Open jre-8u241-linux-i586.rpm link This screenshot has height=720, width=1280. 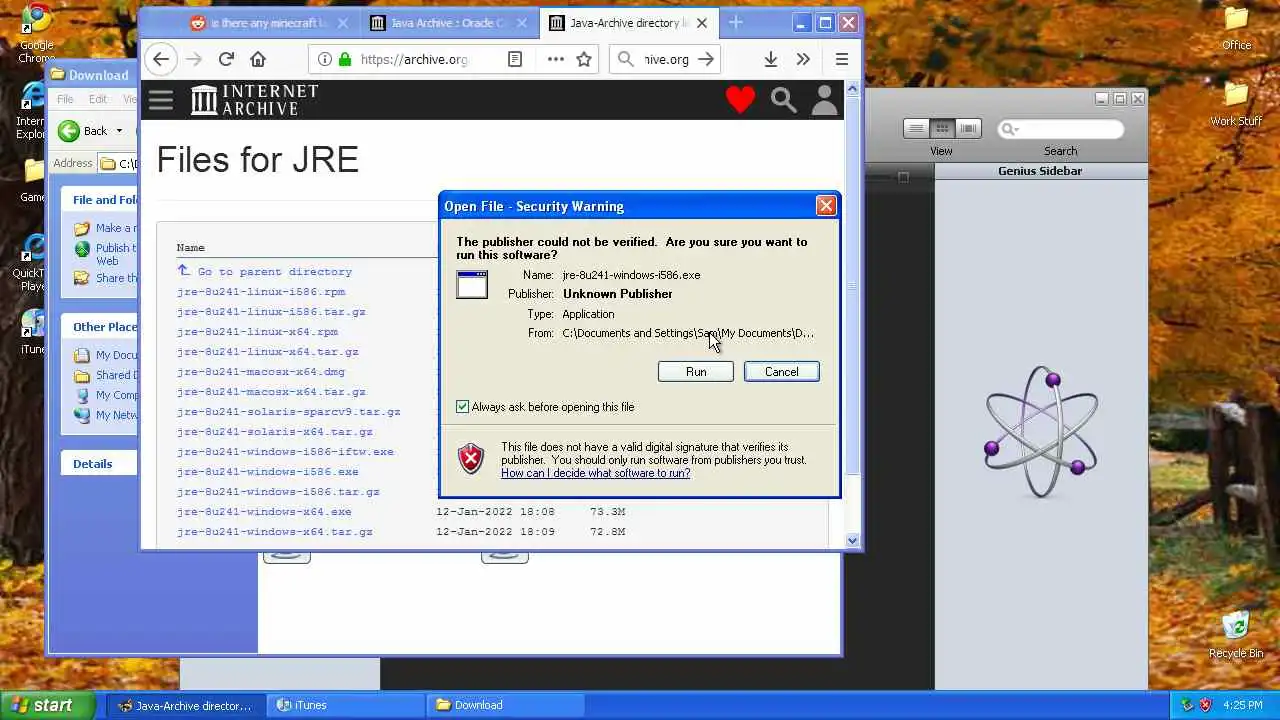click(261, 292)
